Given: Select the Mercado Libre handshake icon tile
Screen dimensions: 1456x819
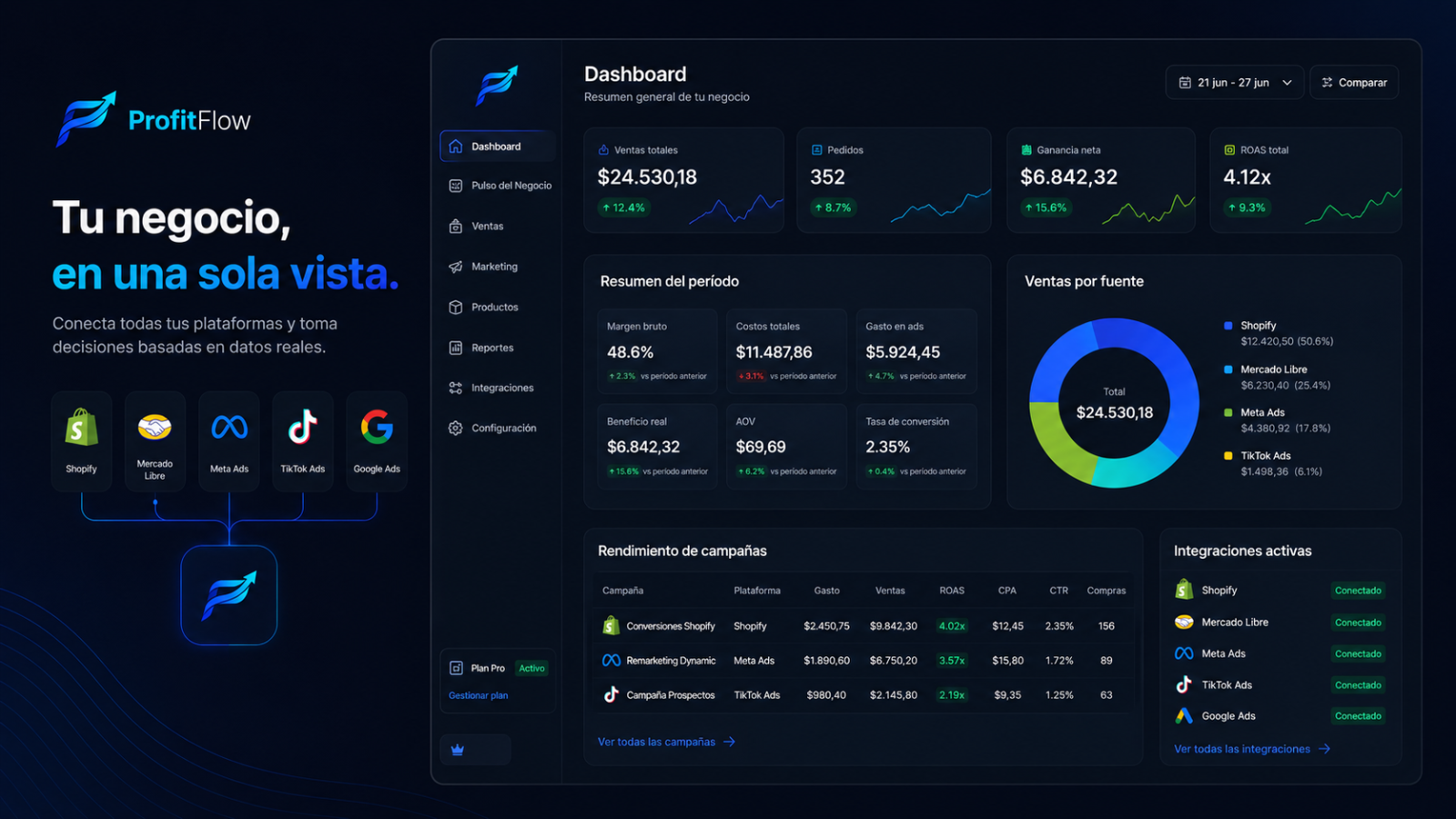Looking at the screenshot, I should pyautogui.click(x=155, y=441).
